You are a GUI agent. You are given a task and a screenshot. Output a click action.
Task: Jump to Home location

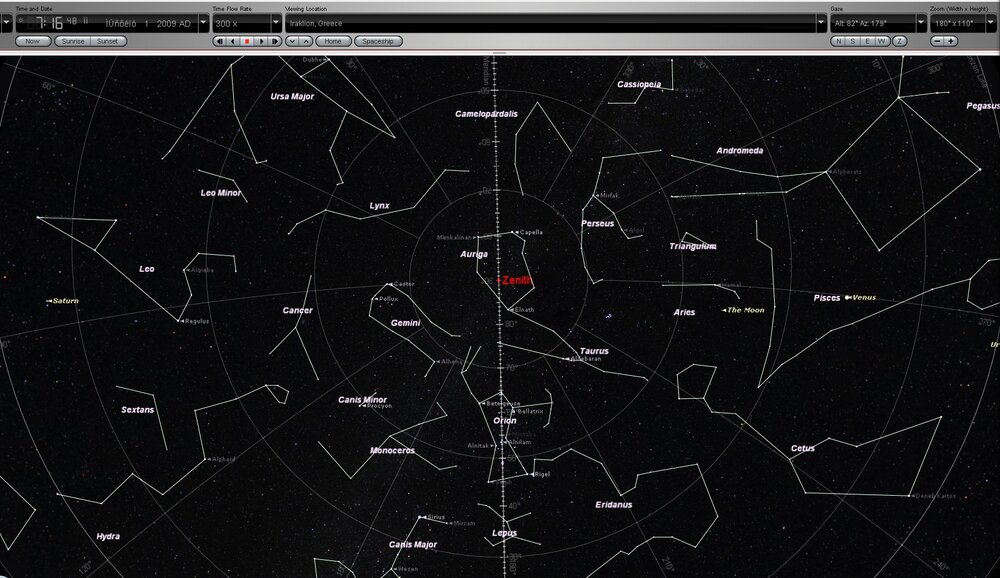[333, 41]
